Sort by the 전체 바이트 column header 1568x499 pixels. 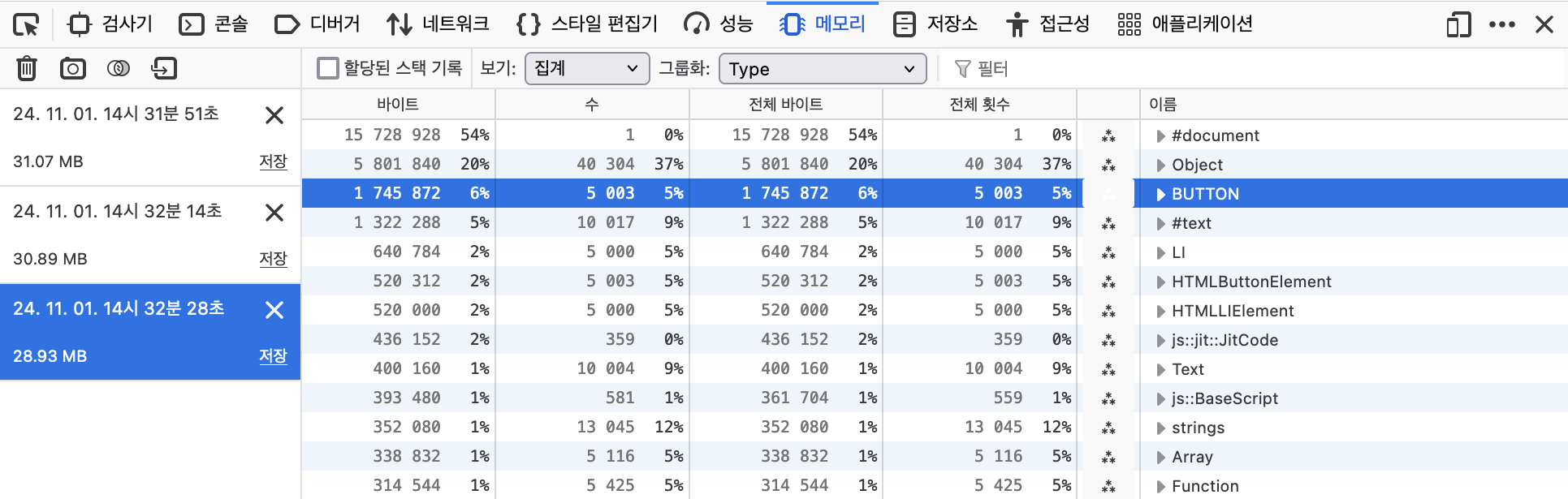[x=786, y=104]
